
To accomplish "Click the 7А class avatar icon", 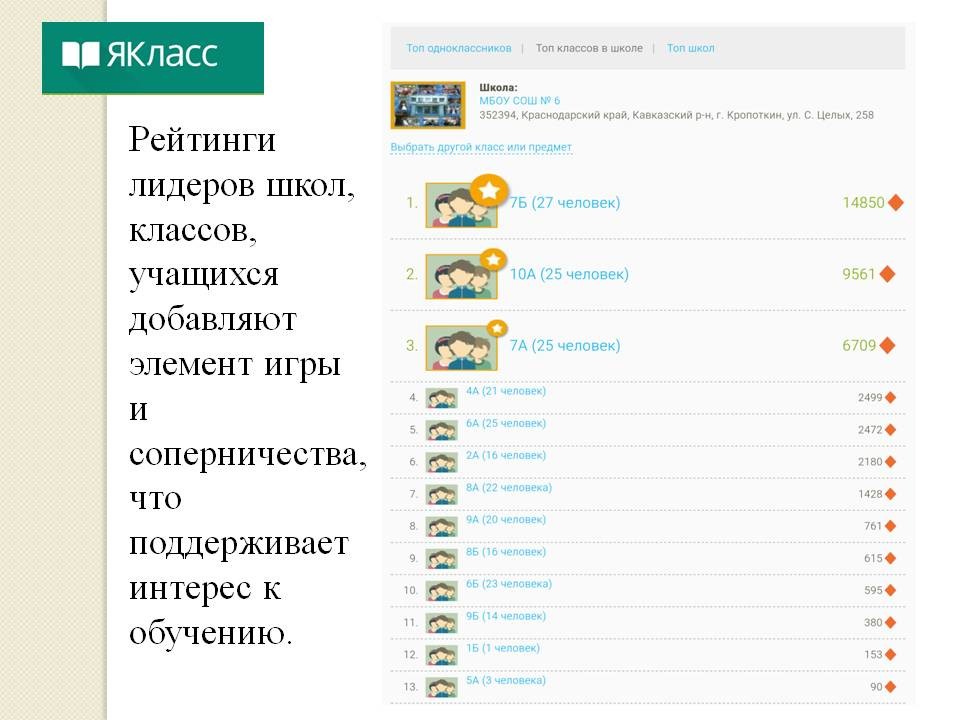I will [x=460, y=347].
